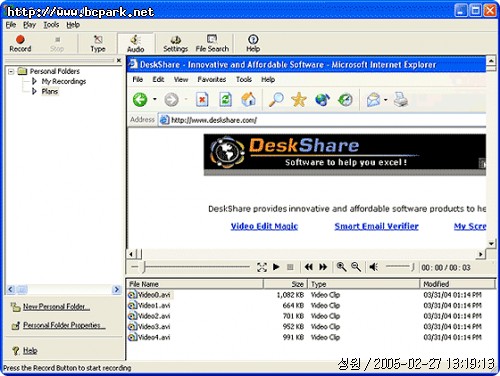Click the IE Search magnifier icon

coord(276,100)
